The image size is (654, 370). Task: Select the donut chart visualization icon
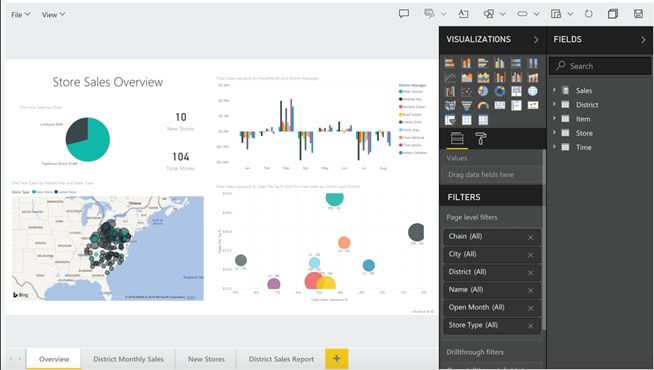(x=499, y=91)
